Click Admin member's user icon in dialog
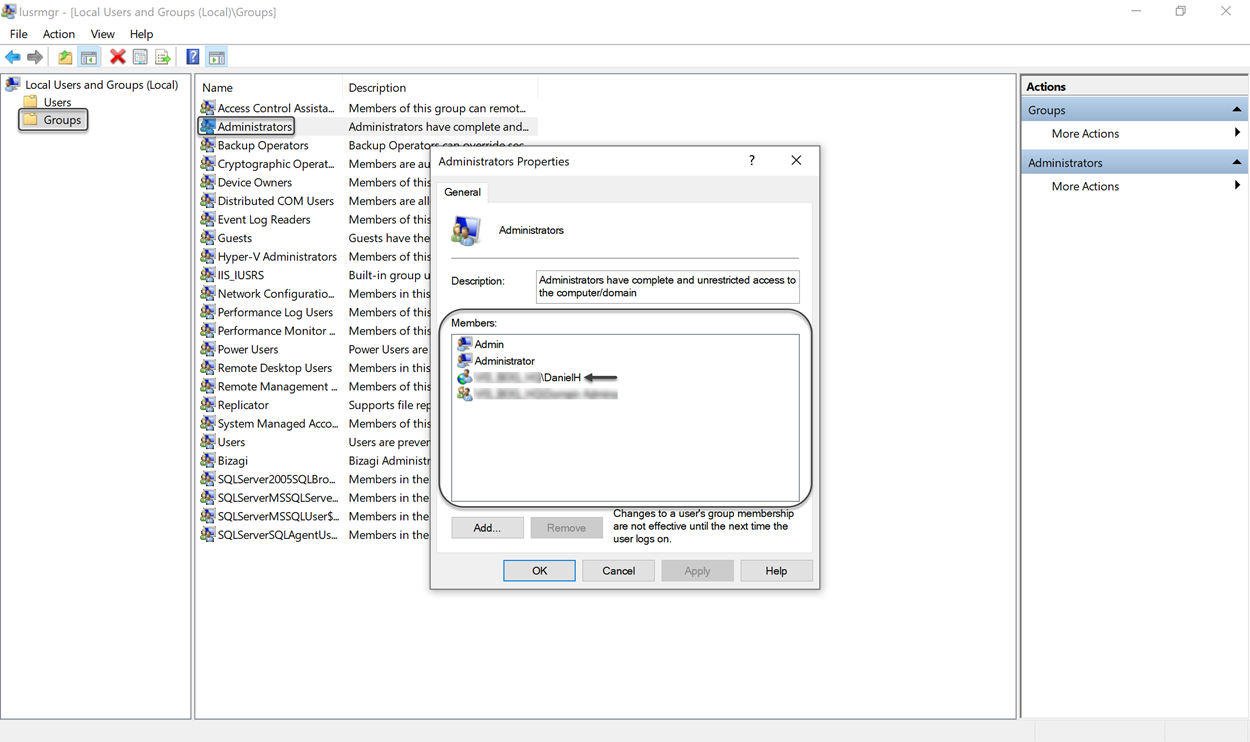1250x742 pixels. coord(464,344)
